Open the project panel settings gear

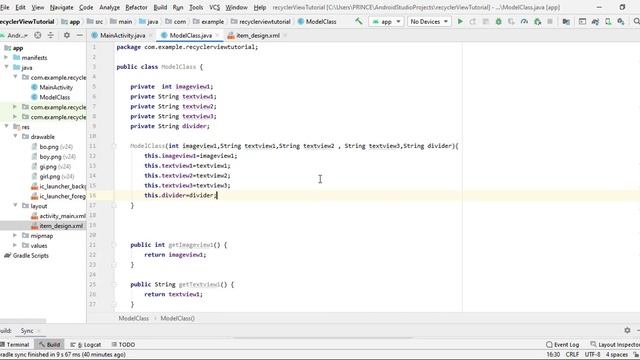point(67,36)
